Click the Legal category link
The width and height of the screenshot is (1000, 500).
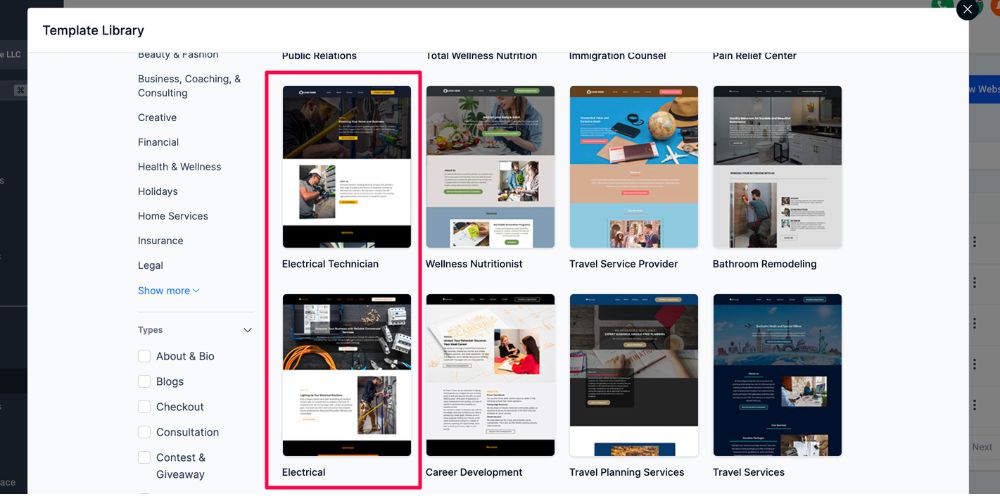pyautogui.click(x=150, y=266)
